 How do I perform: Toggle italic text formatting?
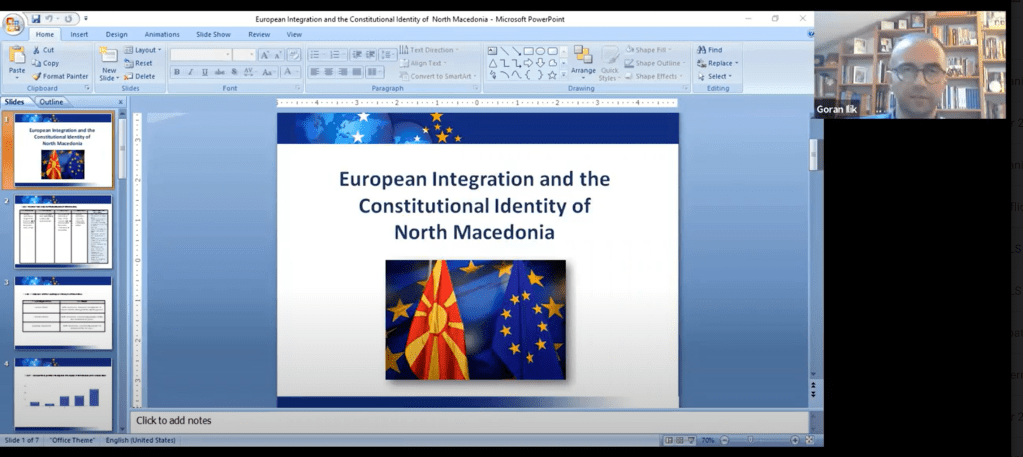[x=191, y=72]
